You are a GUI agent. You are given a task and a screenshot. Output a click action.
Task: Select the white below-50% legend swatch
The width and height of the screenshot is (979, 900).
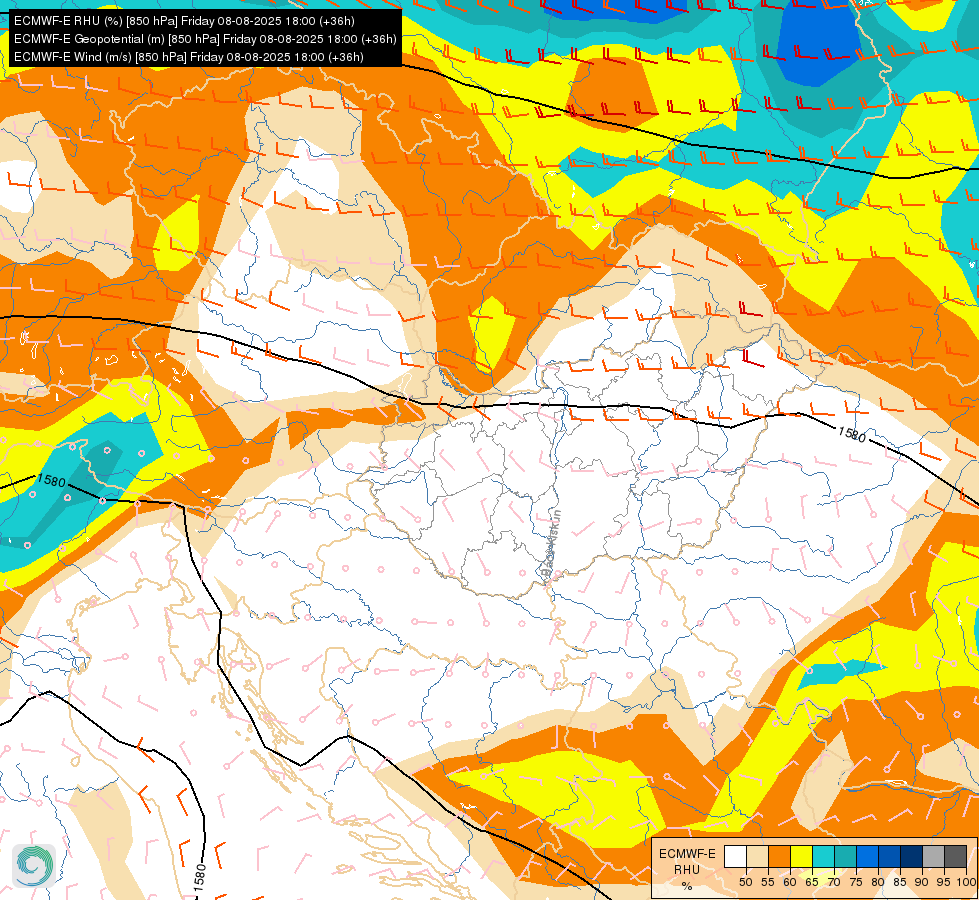point(735,856)
